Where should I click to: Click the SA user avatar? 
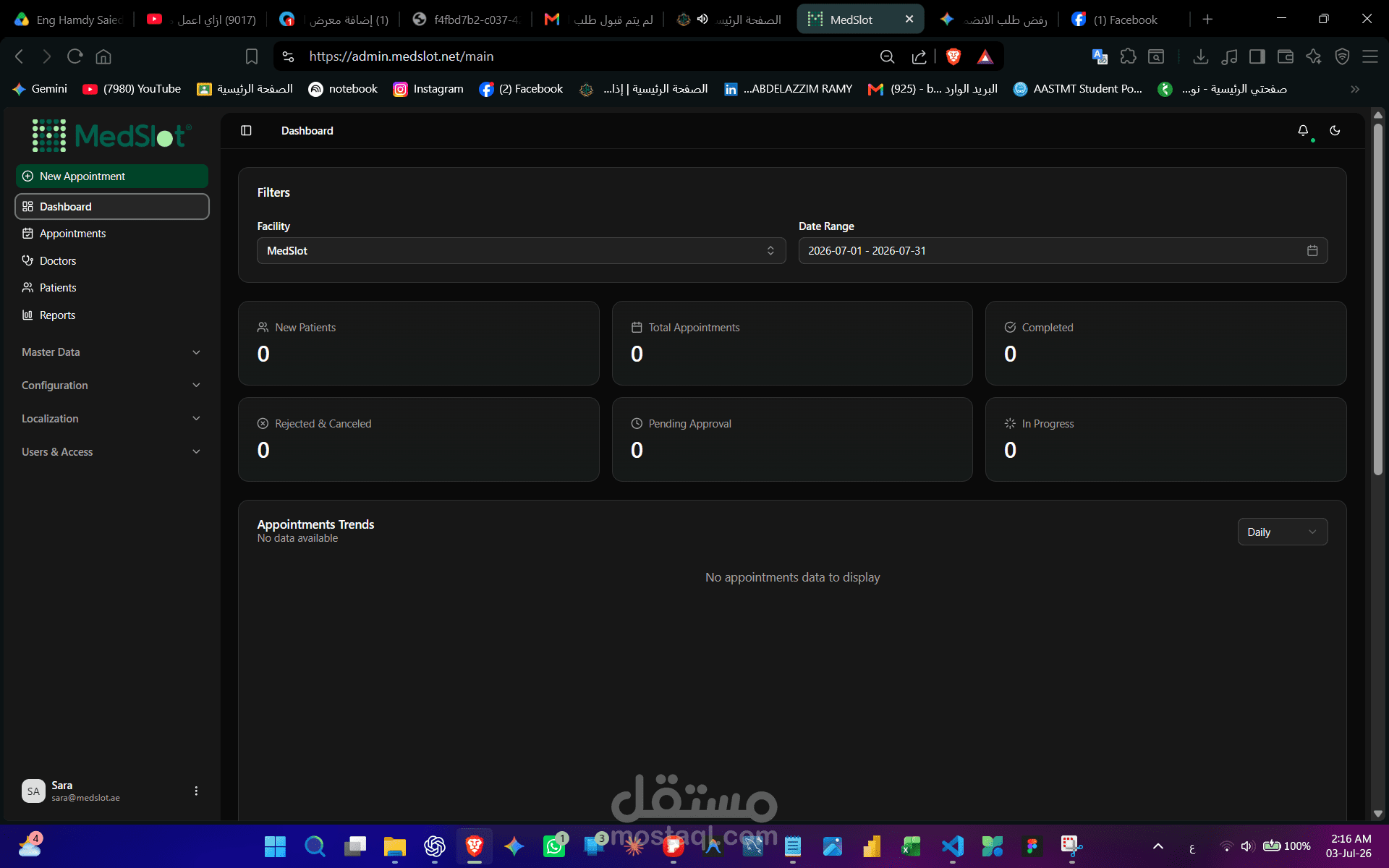(33, 791)
